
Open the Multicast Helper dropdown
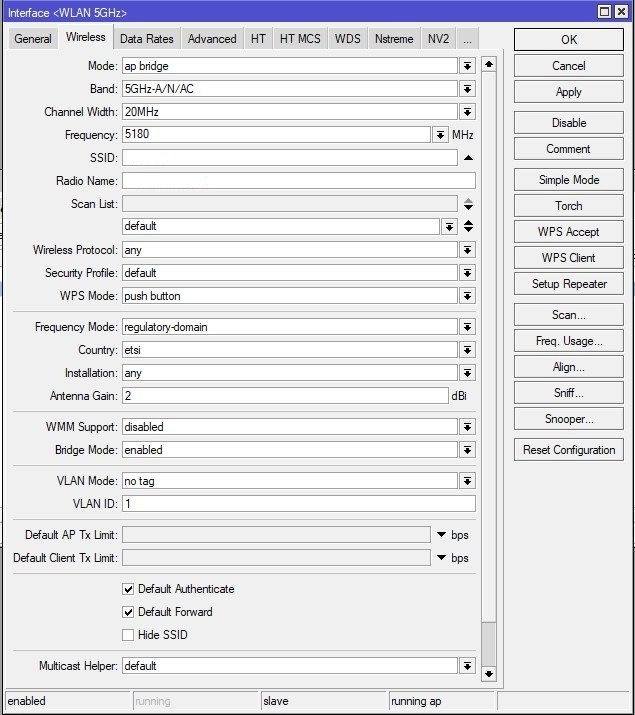[467, 666]
